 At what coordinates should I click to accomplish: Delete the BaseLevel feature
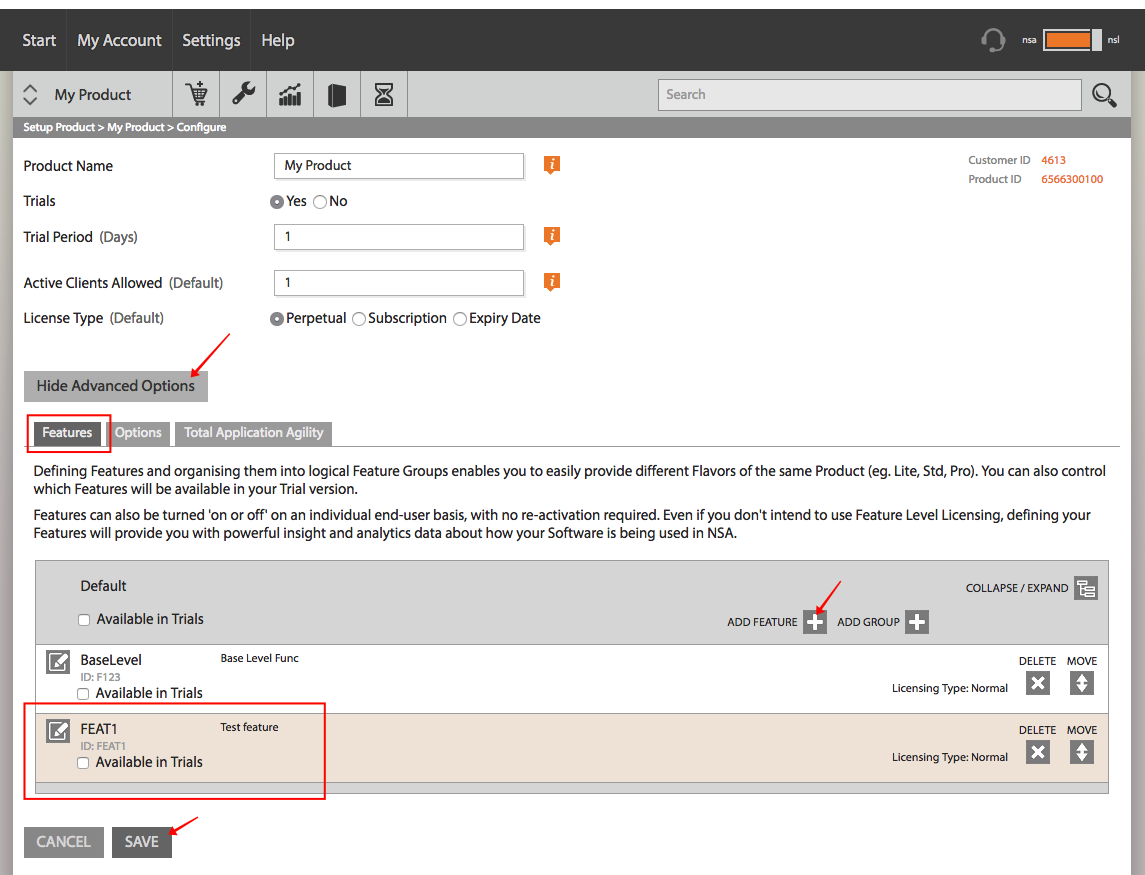[x=1038, y=684]
